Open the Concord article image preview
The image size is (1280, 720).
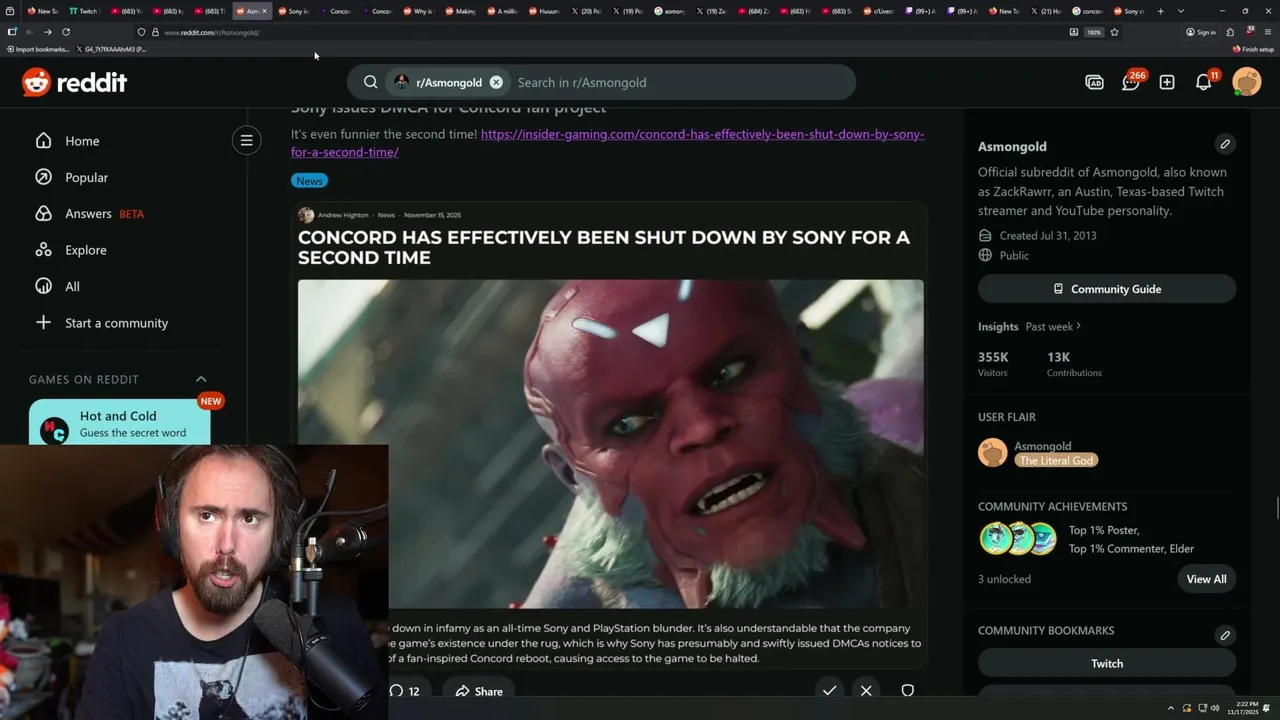[x=610, y=443]
